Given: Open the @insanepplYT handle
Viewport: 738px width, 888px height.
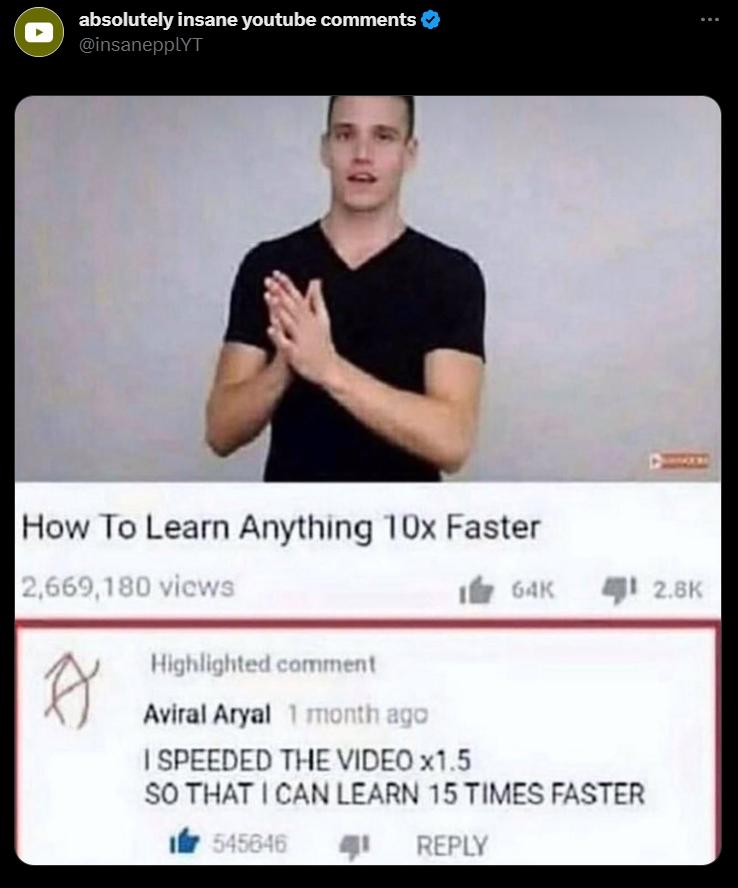Looking at the screenshot, I should click(x=140, y=45).
